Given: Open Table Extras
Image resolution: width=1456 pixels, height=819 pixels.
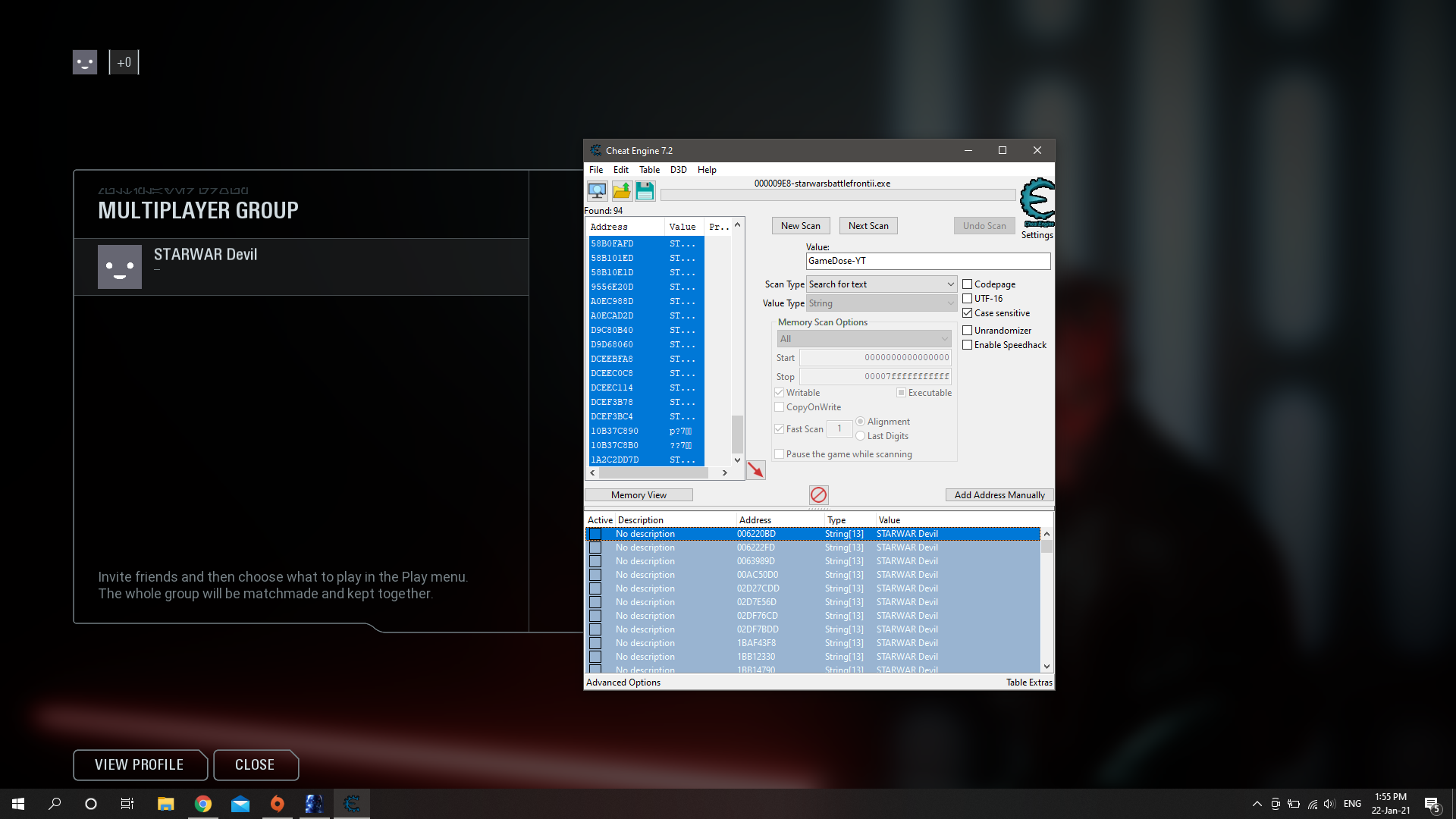Looking at the screenshot, I should click(1029, 682).
